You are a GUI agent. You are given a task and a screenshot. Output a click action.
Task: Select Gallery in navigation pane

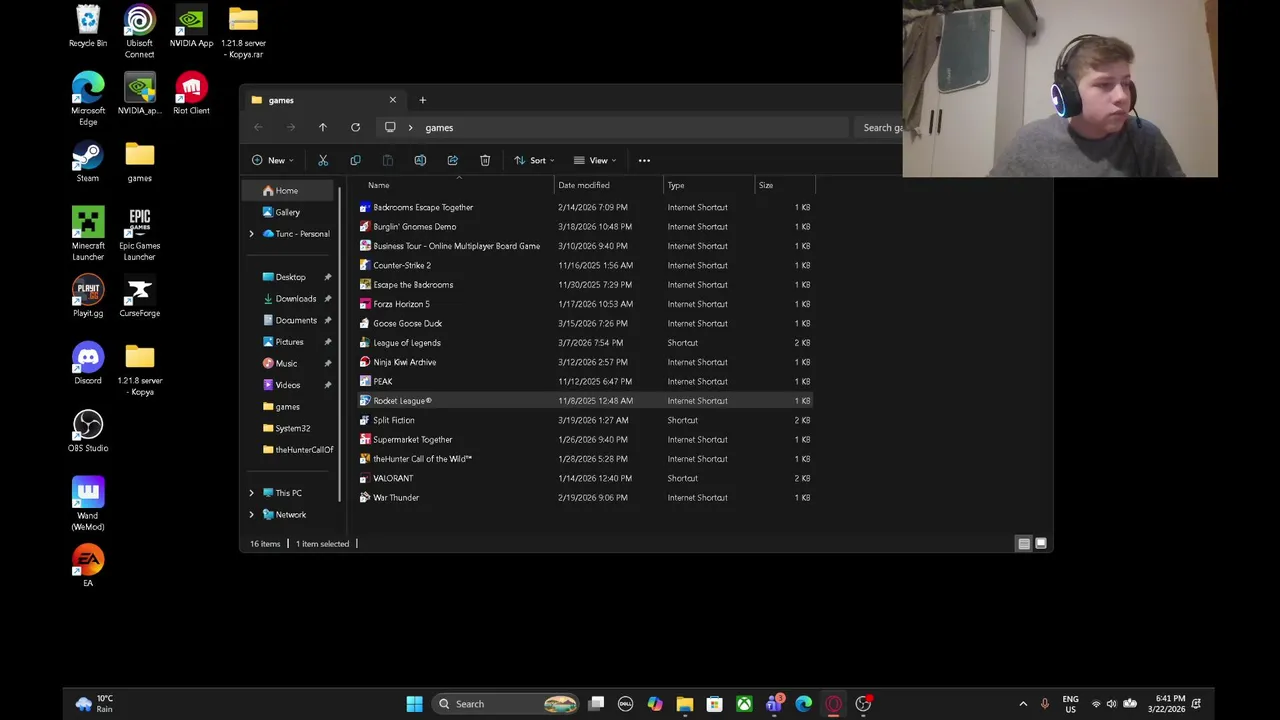pos(289,212)
